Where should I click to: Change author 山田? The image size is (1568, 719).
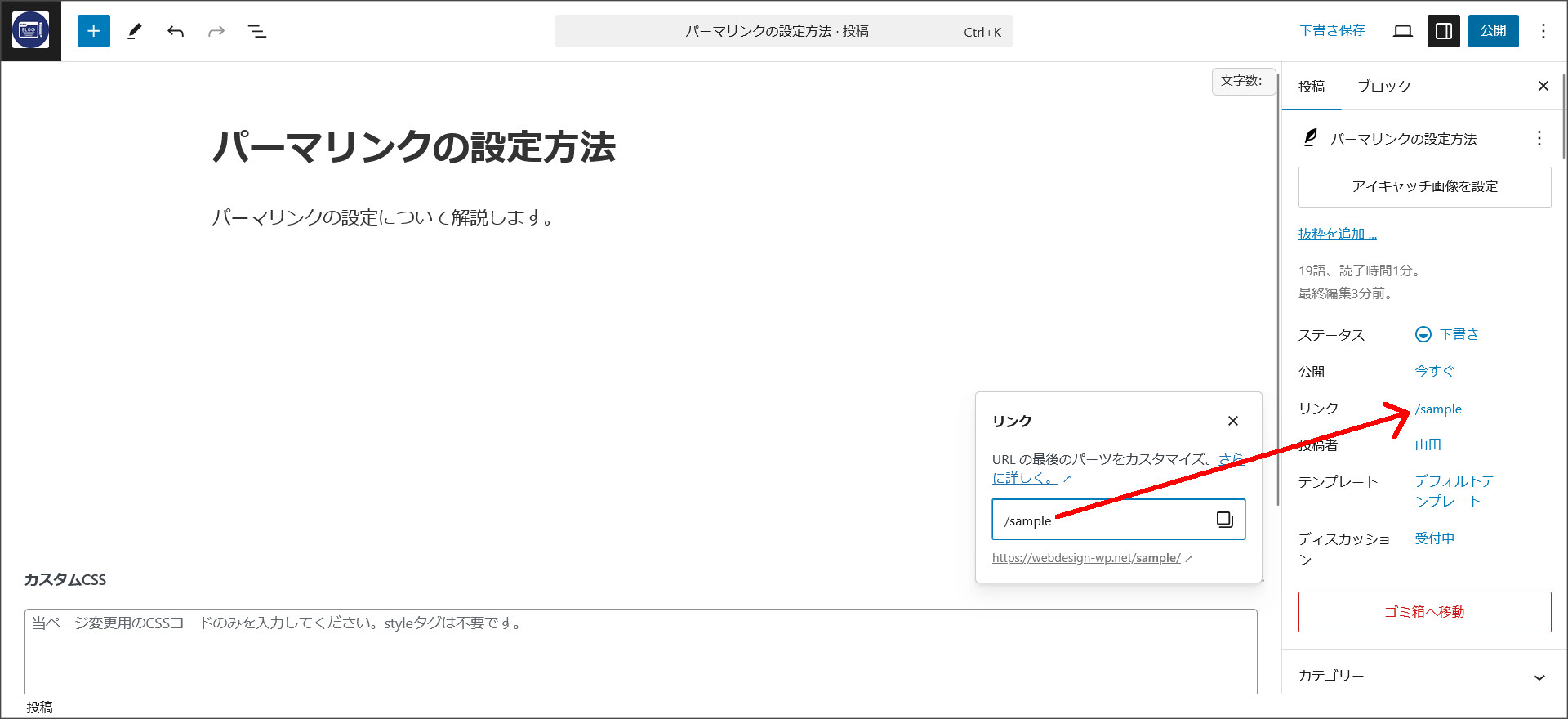pos(1428,444)
